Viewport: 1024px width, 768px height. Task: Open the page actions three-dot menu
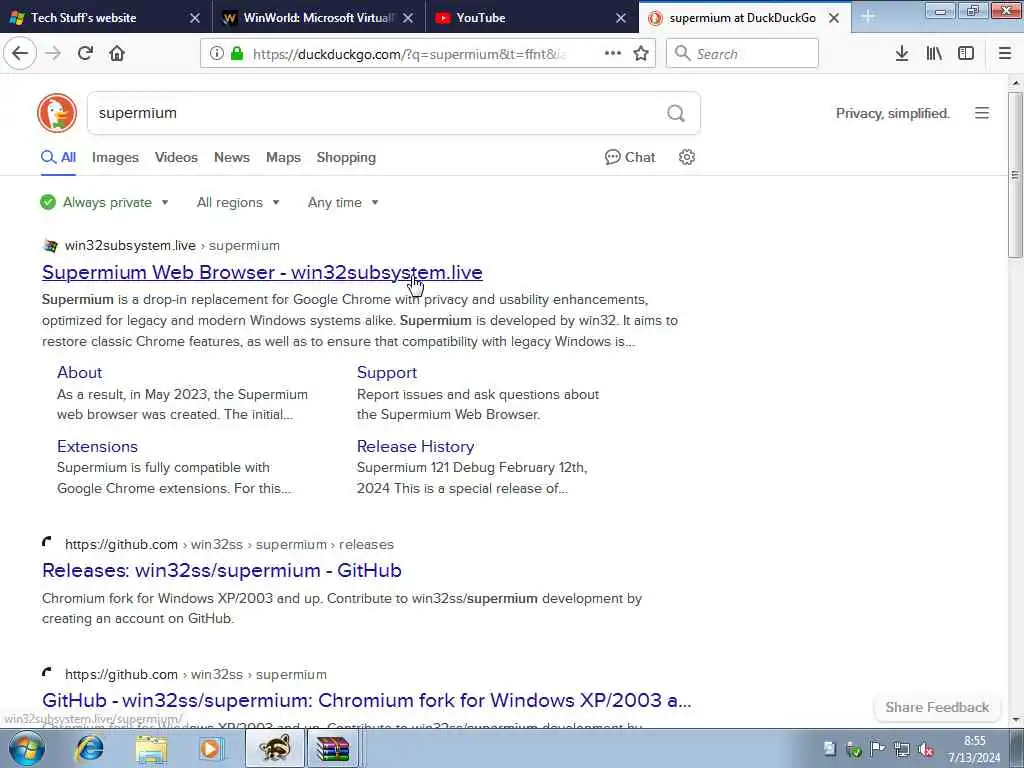613,54
